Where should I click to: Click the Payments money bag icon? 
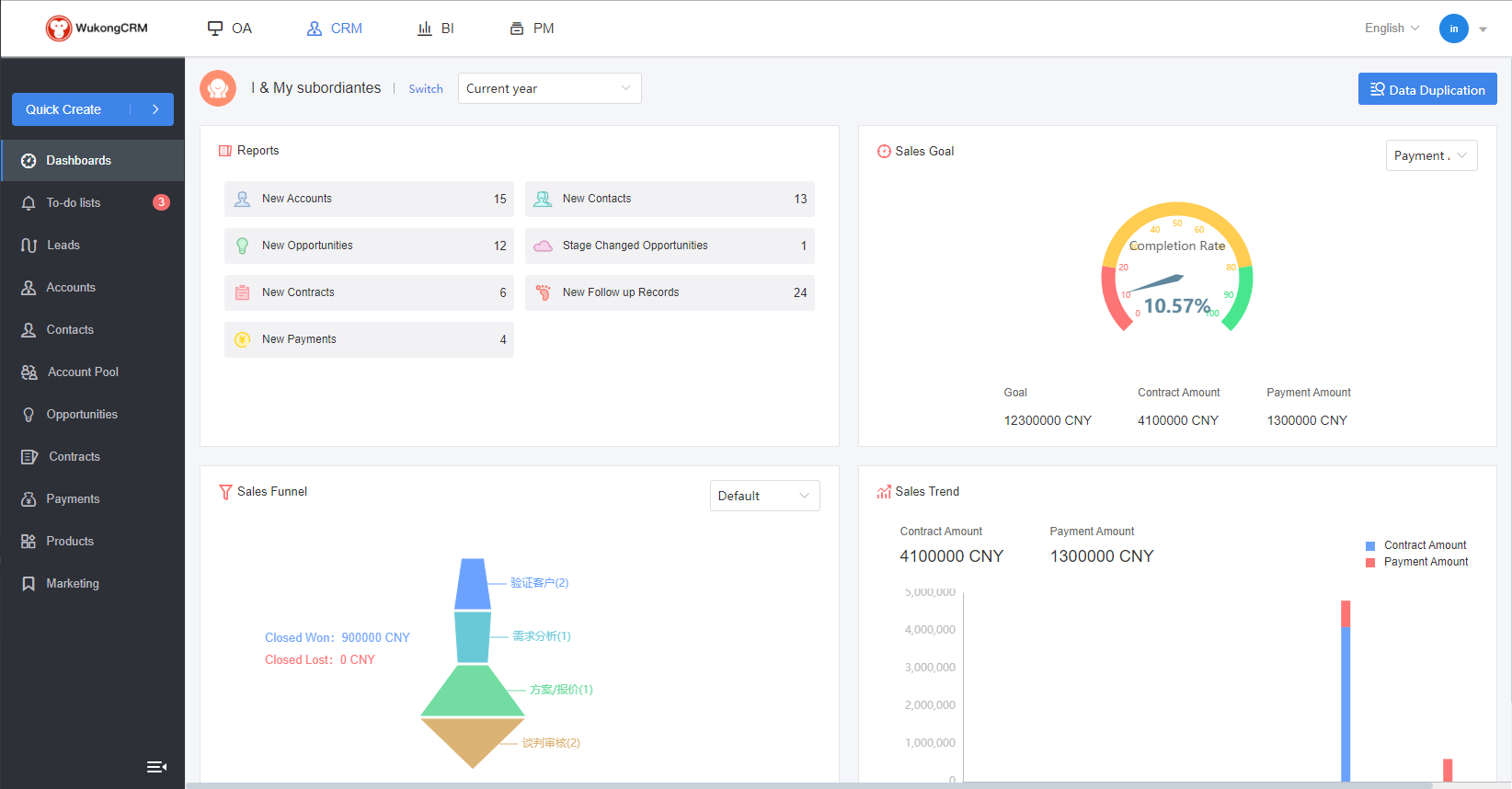coord(29,499)
